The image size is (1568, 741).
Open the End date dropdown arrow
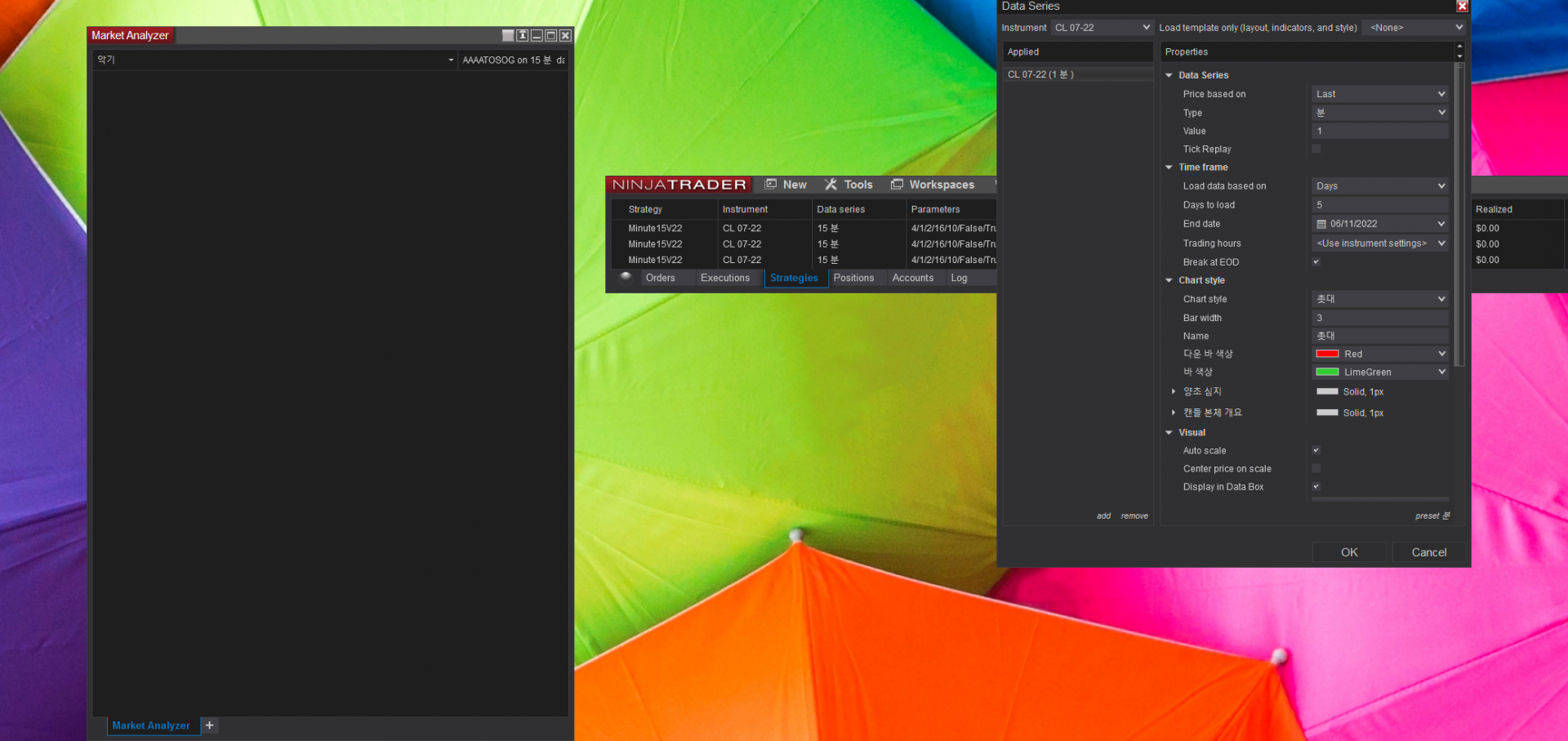pos(1441,224)
